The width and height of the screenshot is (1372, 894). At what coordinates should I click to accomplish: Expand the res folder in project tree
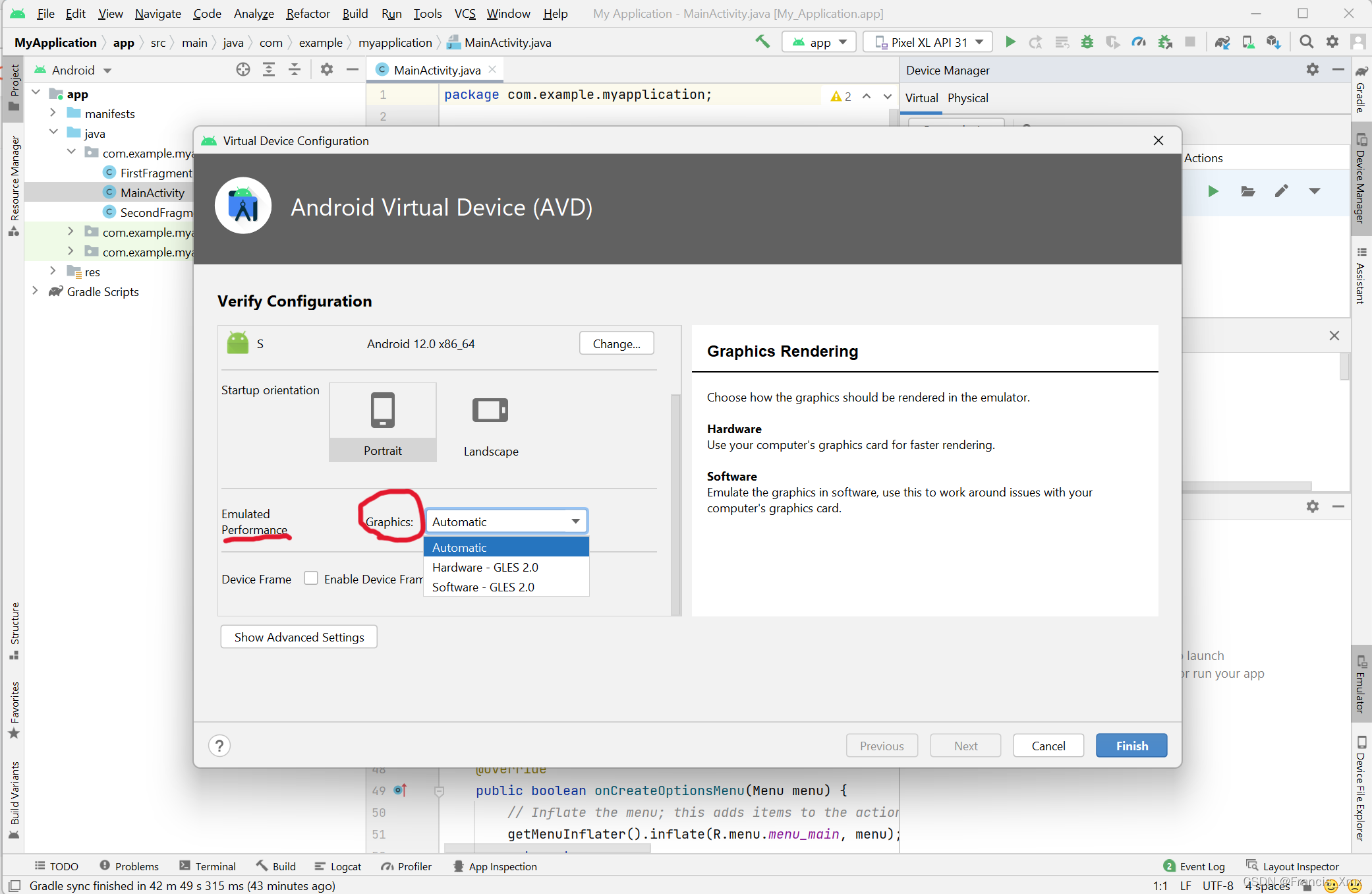(x=53, y=271)
